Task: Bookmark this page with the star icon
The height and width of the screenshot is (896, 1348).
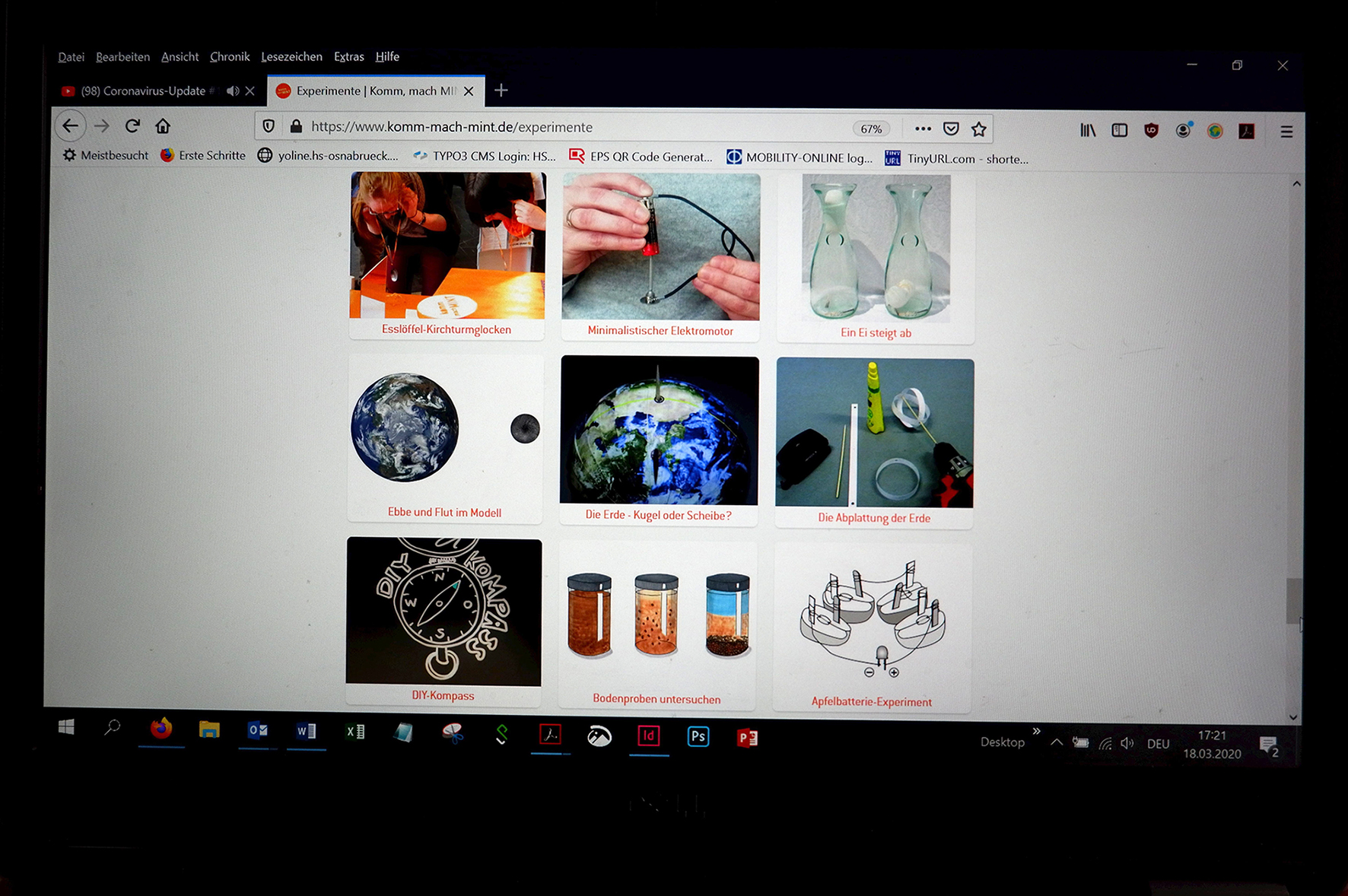Action: click(979, 129)
